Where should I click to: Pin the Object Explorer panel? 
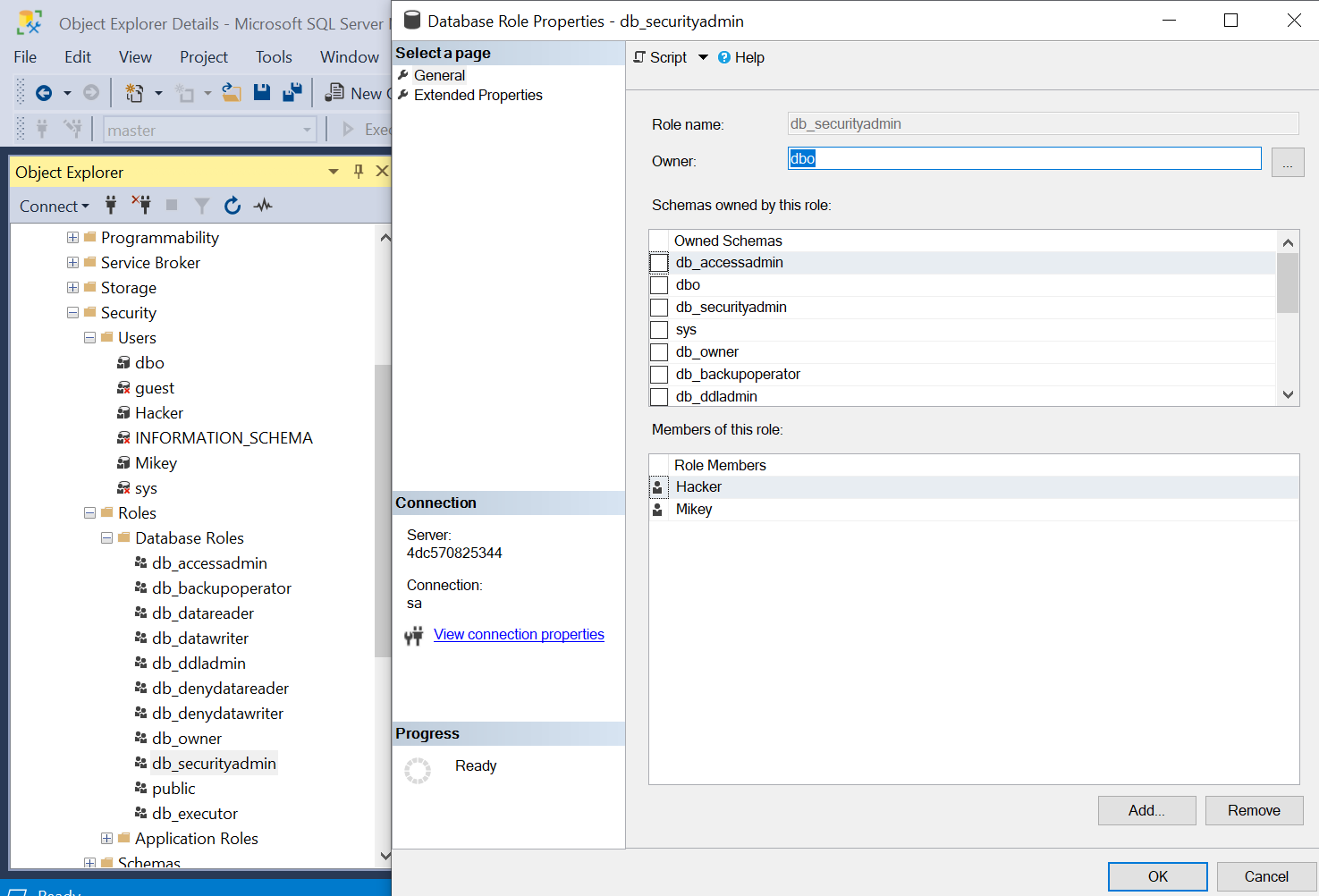pyautogui.click(x=359, y=172)
